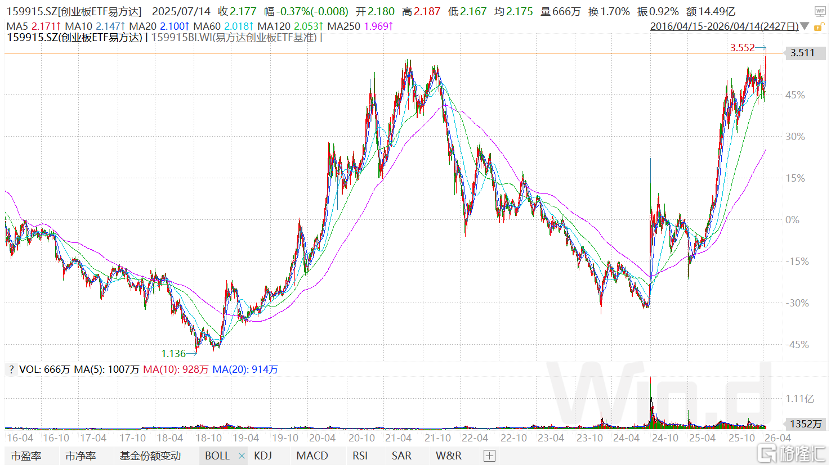
Task: Click the 3.552 high price marker
Action: [x=742, y=48]
